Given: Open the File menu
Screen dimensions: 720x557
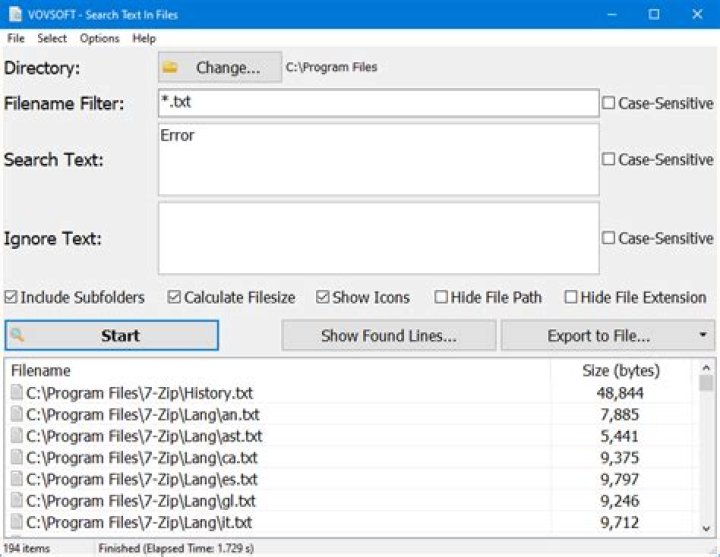Looking at the screenshot, I should tap(16, 39).
